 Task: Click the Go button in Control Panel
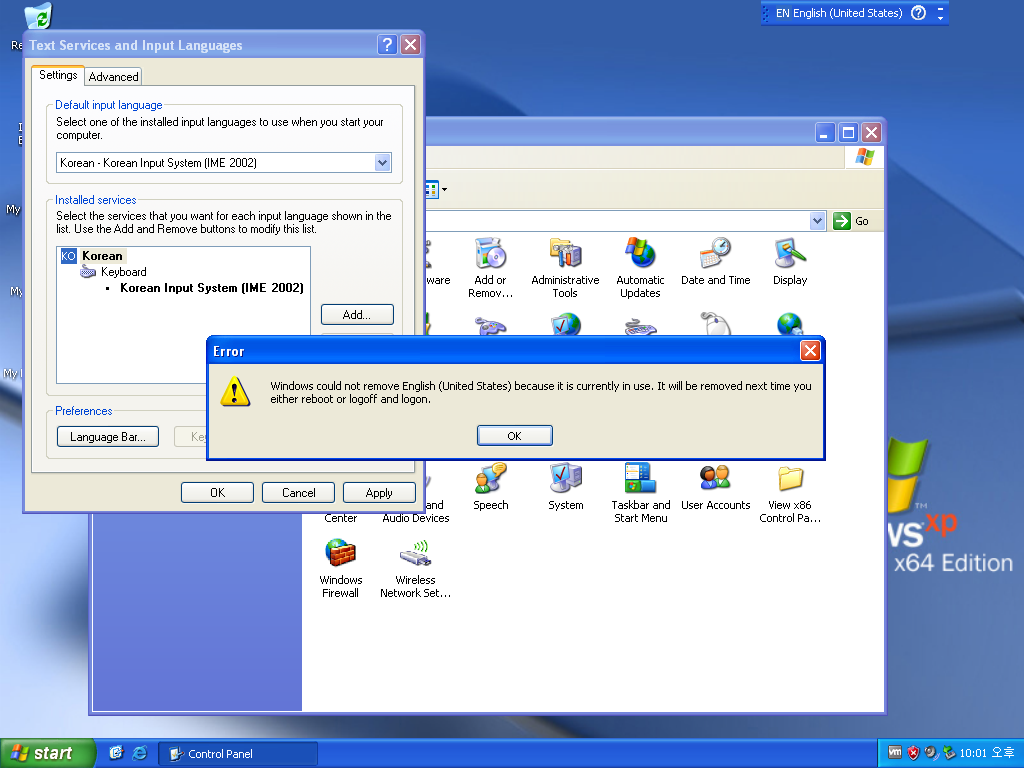tap(851, 221)
